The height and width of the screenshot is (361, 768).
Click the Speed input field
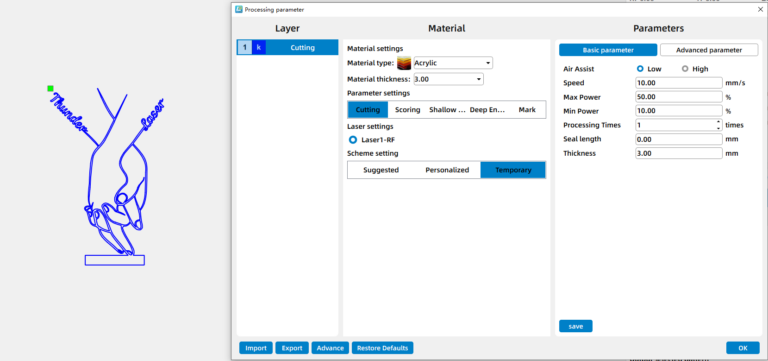pos(679,83)
